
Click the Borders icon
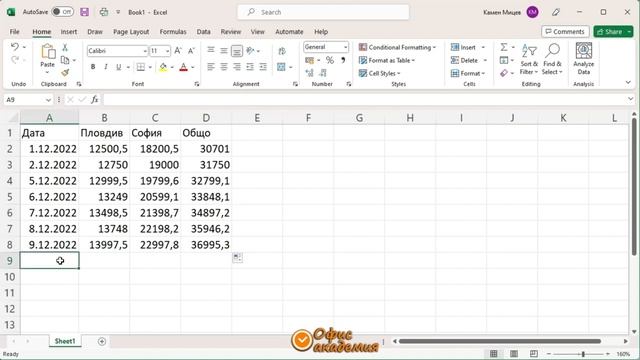141,67
